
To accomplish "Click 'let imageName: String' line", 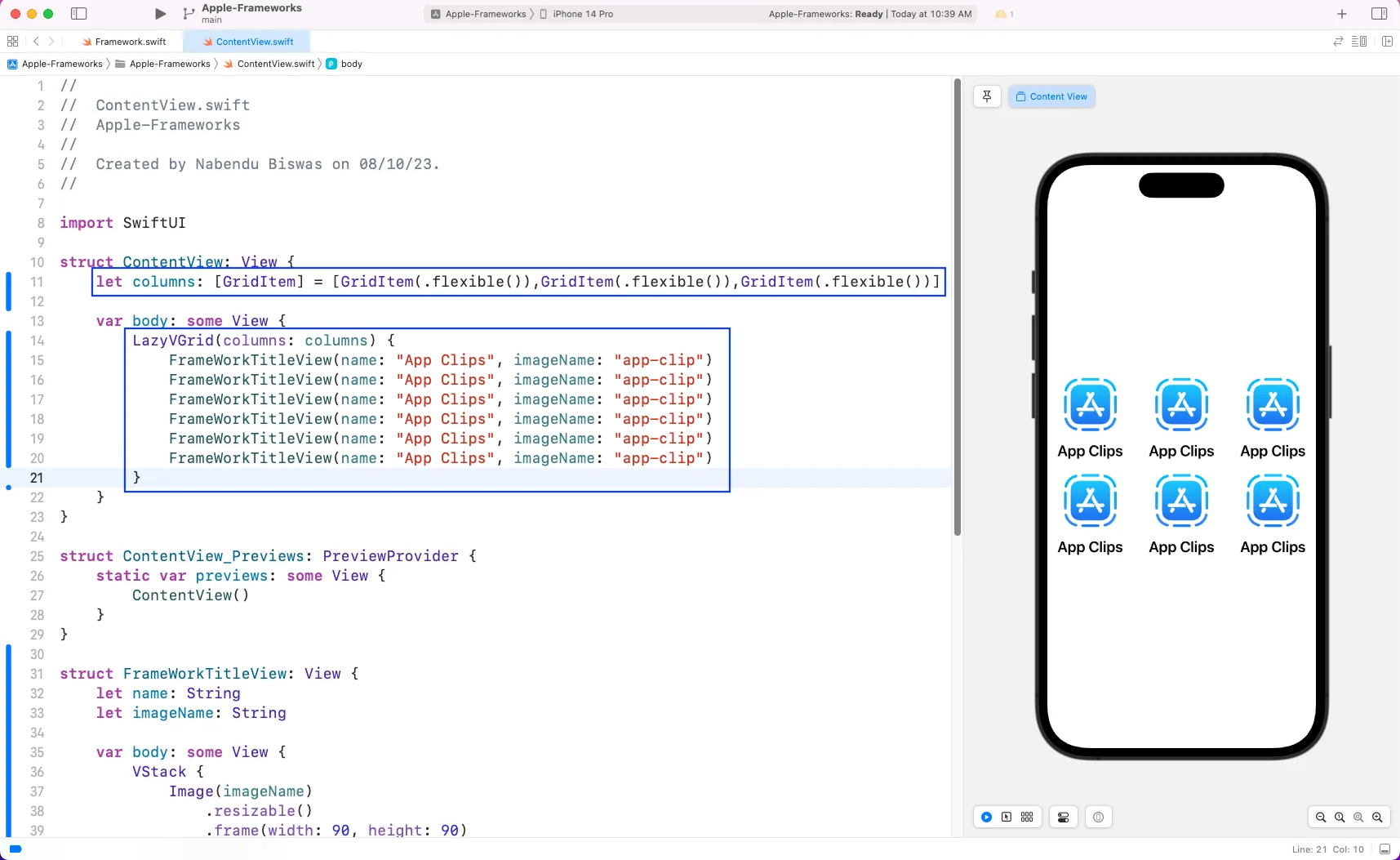I will point(191,713).
